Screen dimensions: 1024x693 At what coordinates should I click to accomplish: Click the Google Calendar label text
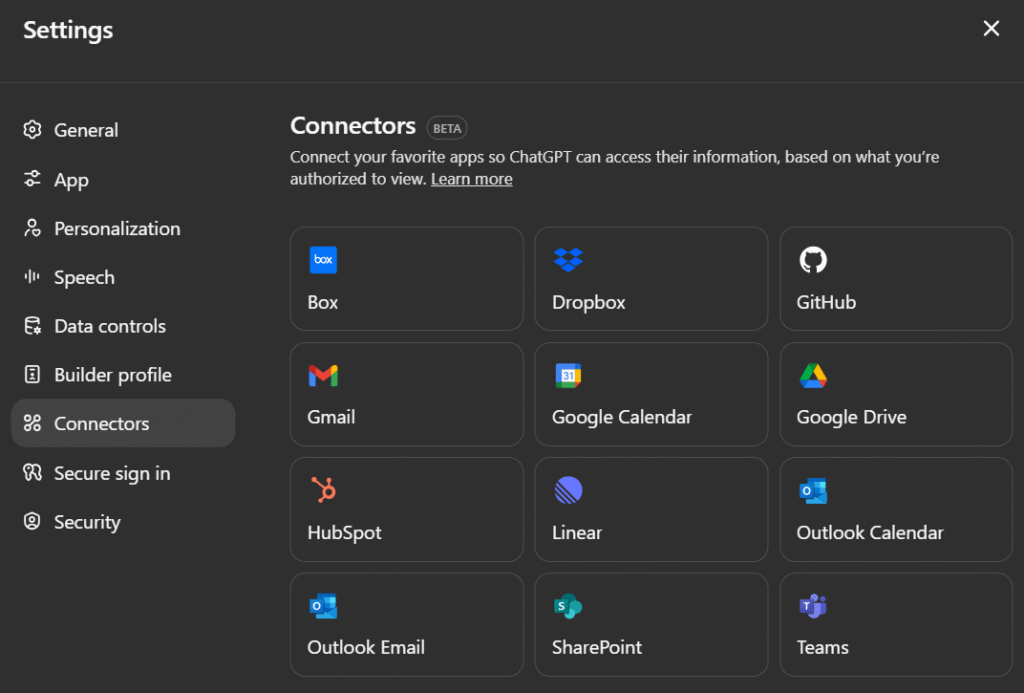622,417
